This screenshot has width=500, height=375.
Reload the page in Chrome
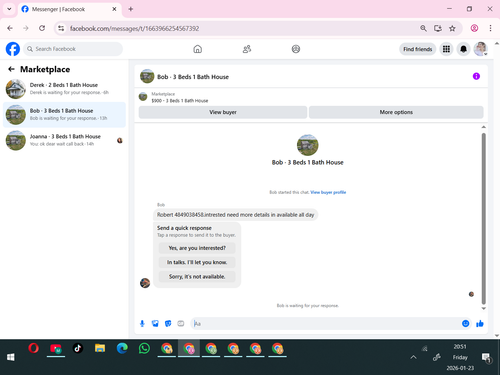tap(42, 28)
